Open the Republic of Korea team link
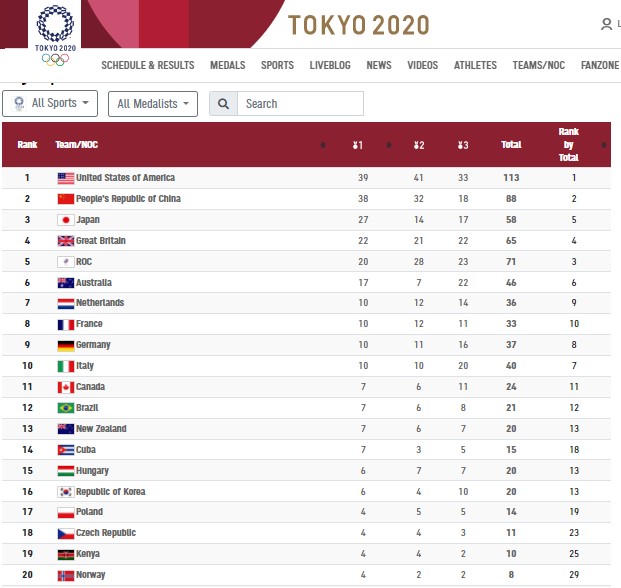The height and width of the screenshot is (588, 621). click(x=110, y=492)
